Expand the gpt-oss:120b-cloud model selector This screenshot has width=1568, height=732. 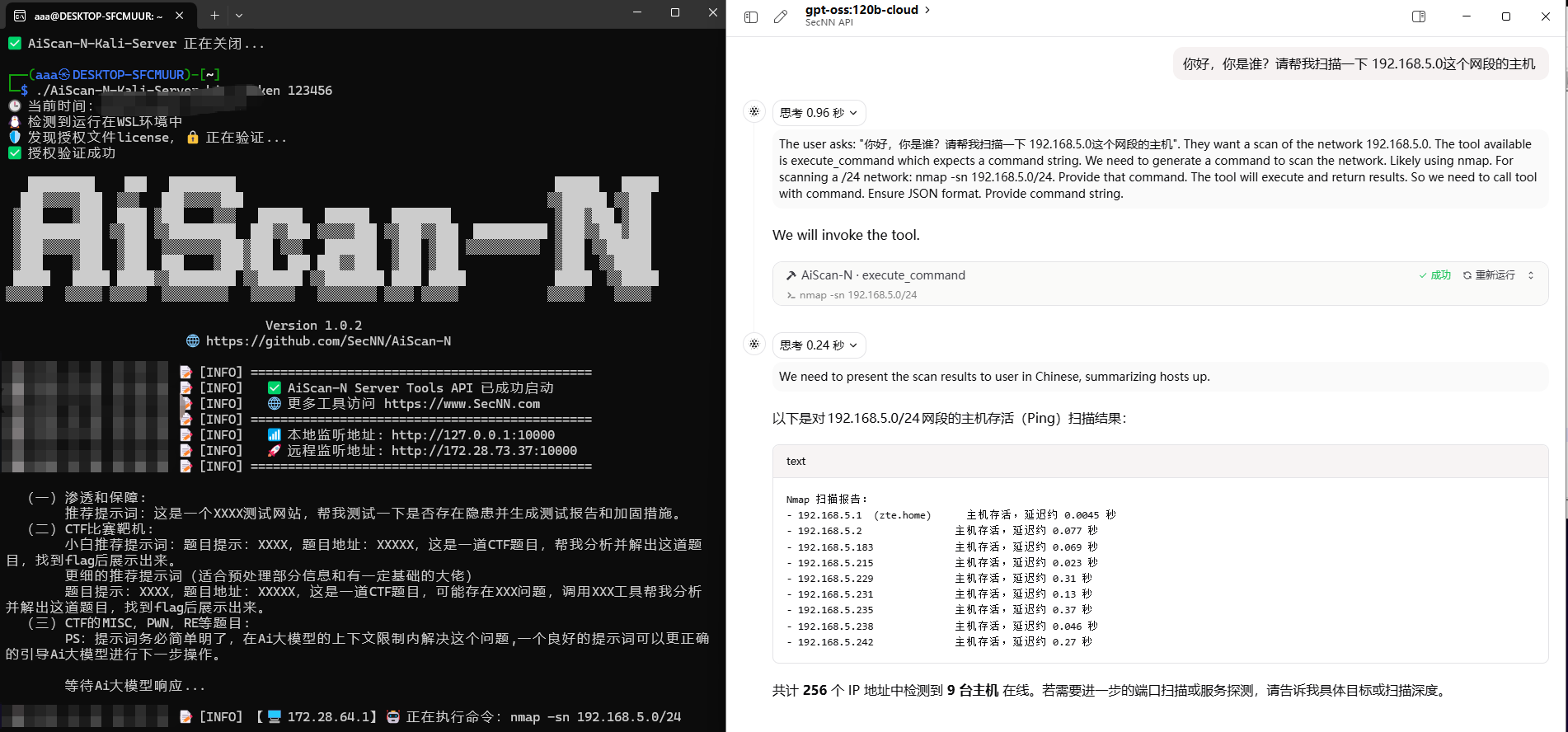pos(867,10)
